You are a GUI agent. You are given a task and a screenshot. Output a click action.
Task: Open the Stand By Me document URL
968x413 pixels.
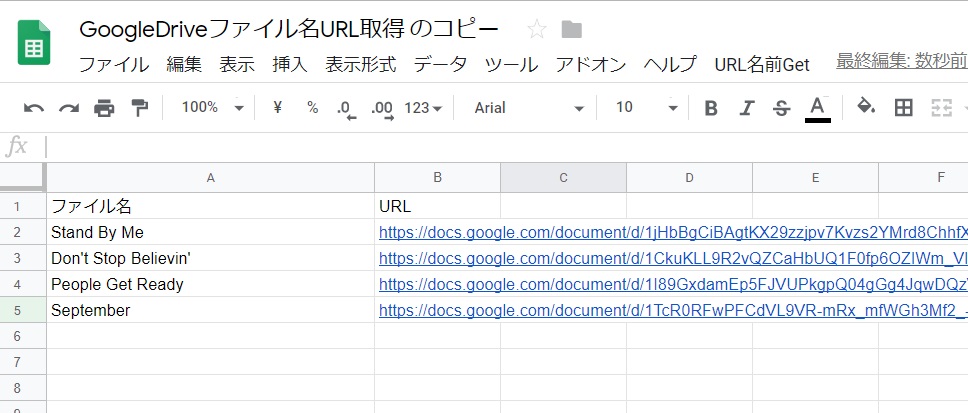673,233
